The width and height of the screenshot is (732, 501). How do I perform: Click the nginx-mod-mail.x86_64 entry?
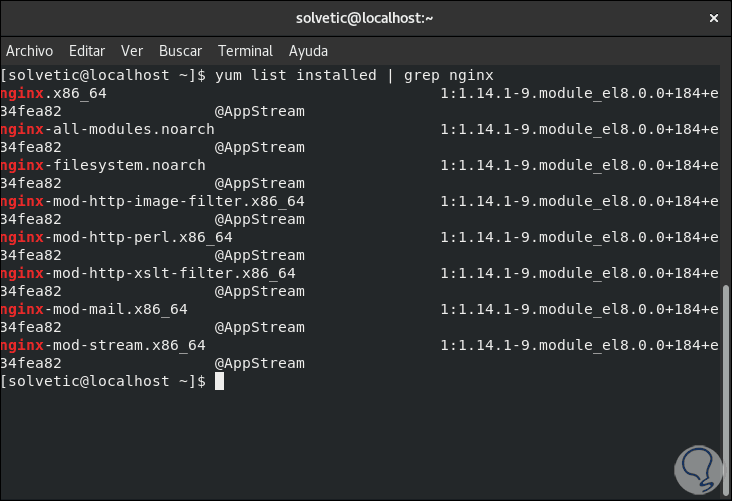[x=95, y=309]
